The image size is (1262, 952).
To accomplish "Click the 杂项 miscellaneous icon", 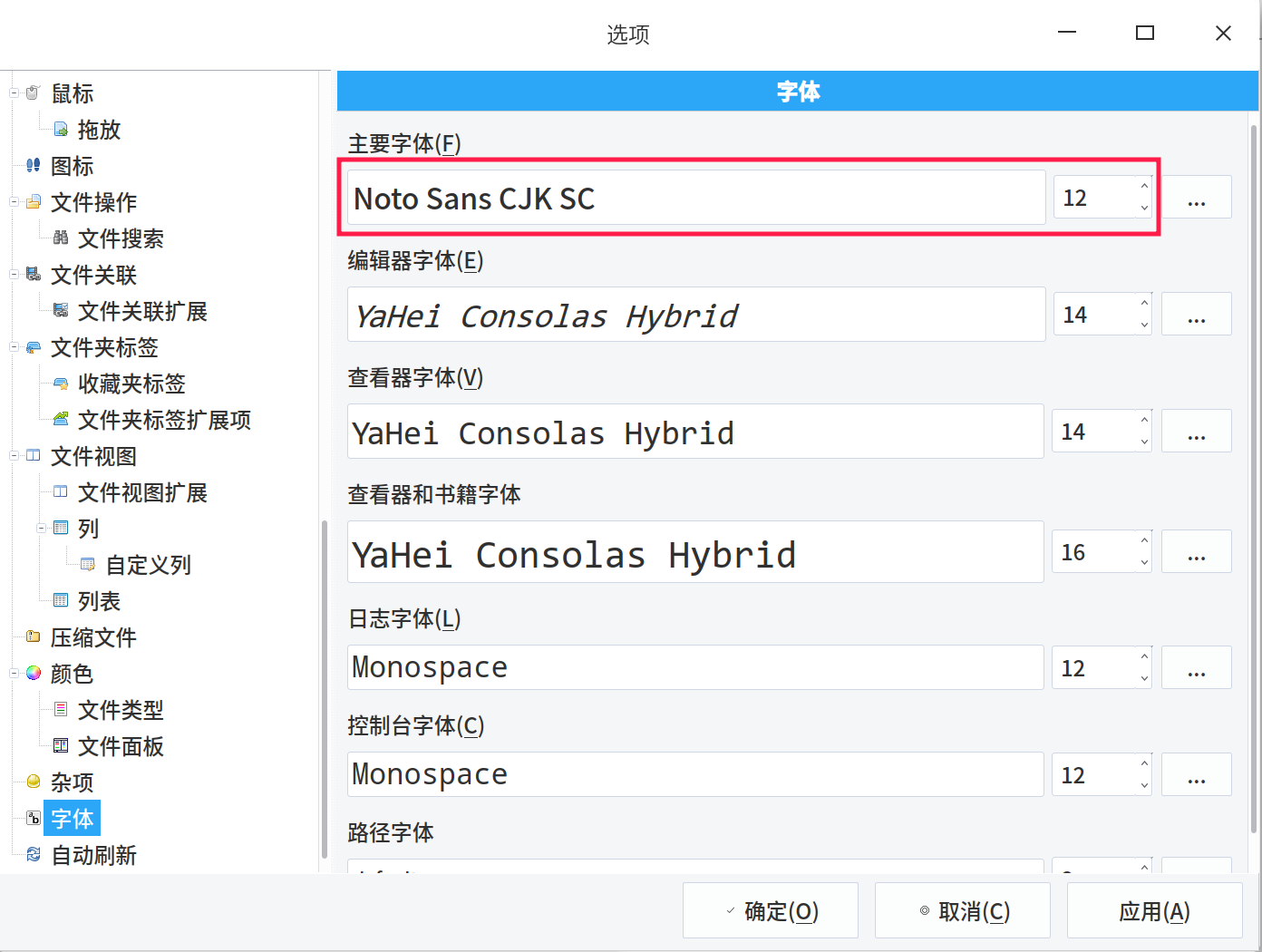I will pyautogui.click(x=34, y=782).
